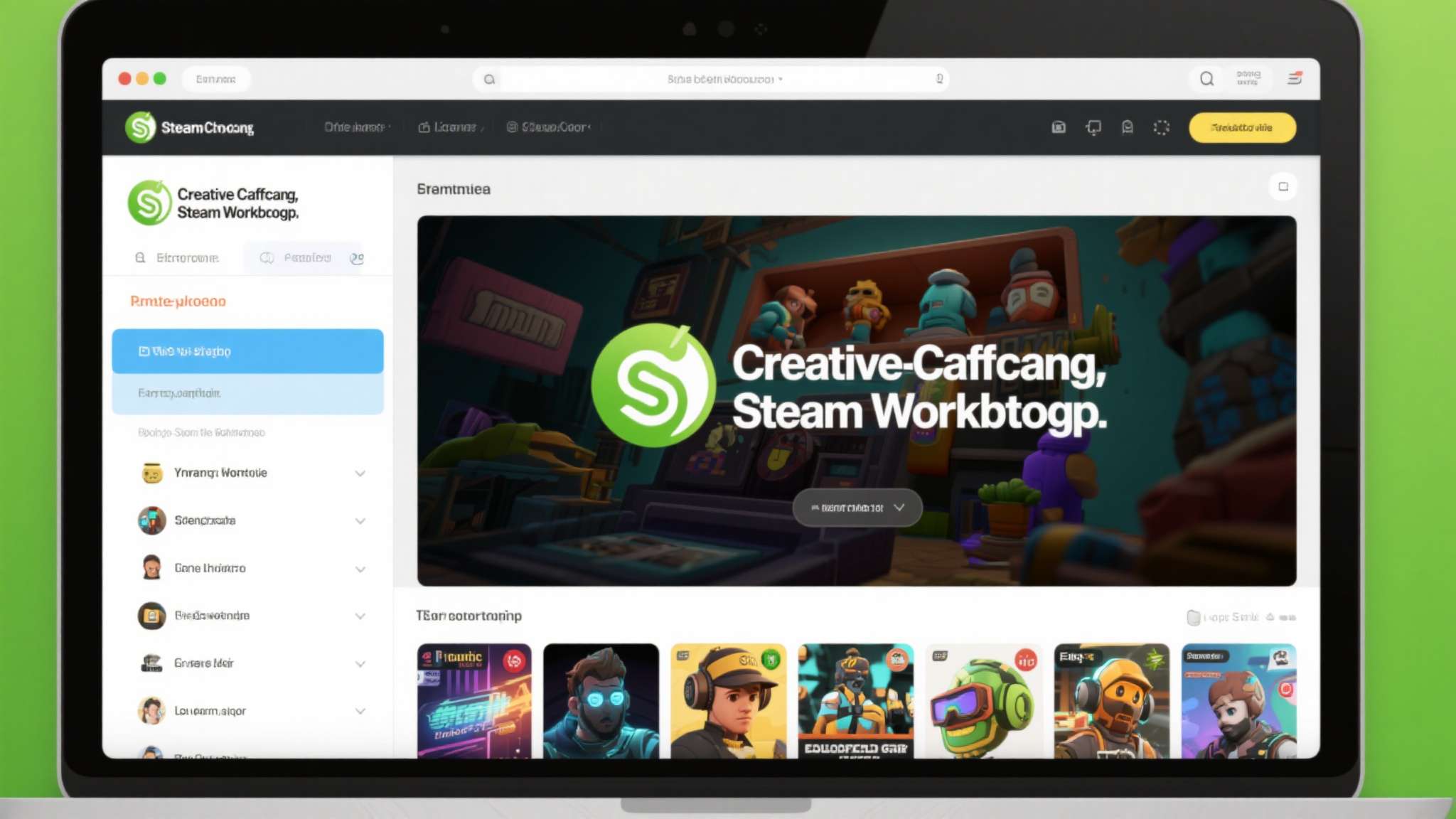Click the large green logo on hero banner

pyautogui.click(x=653, y=385)
